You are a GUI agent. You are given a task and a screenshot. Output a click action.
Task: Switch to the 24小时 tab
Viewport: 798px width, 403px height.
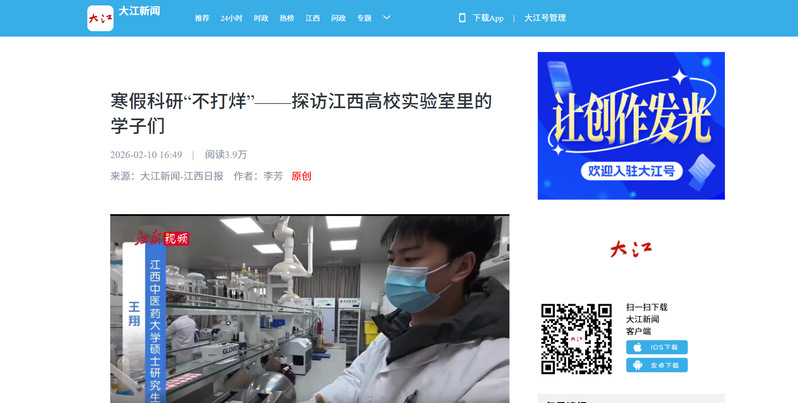231,18
